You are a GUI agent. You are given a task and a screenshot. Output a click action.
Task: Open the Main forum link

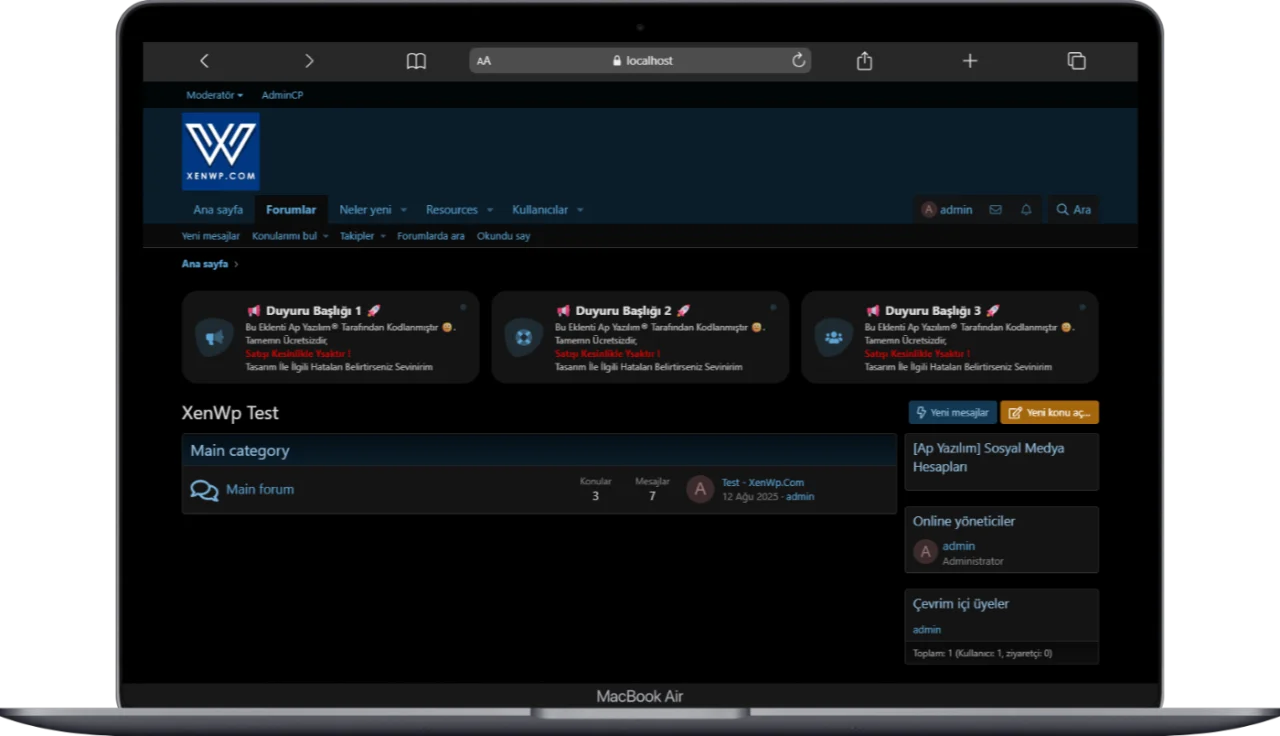click(x=260, y=489)
